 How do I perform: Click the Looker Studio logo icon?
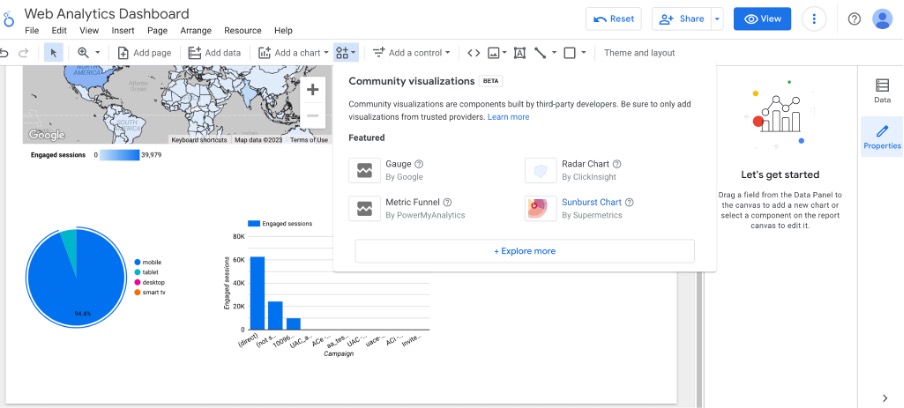(x=8, y=20)
